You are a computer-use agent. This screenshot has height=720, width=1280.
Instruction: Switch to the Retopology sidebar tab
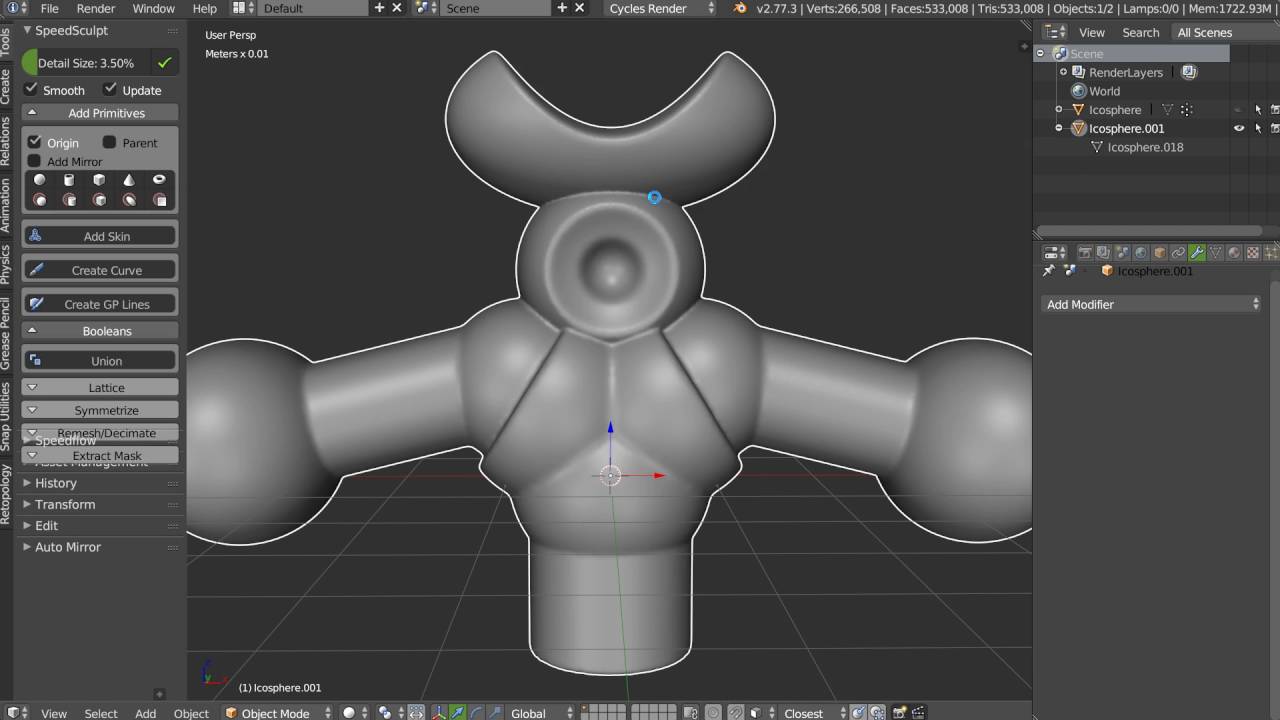pyautogui.click(x=6, y=494)
